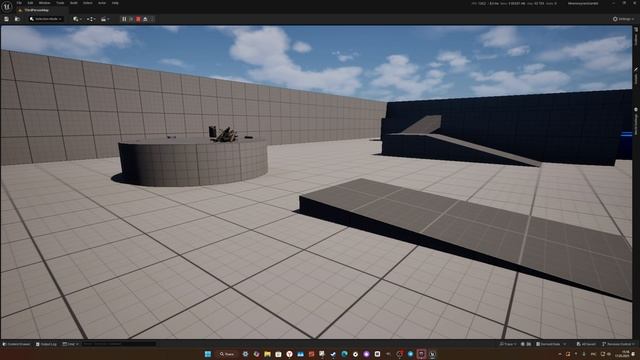Click the Unreal Editor taskbar icon

[433, 354]
